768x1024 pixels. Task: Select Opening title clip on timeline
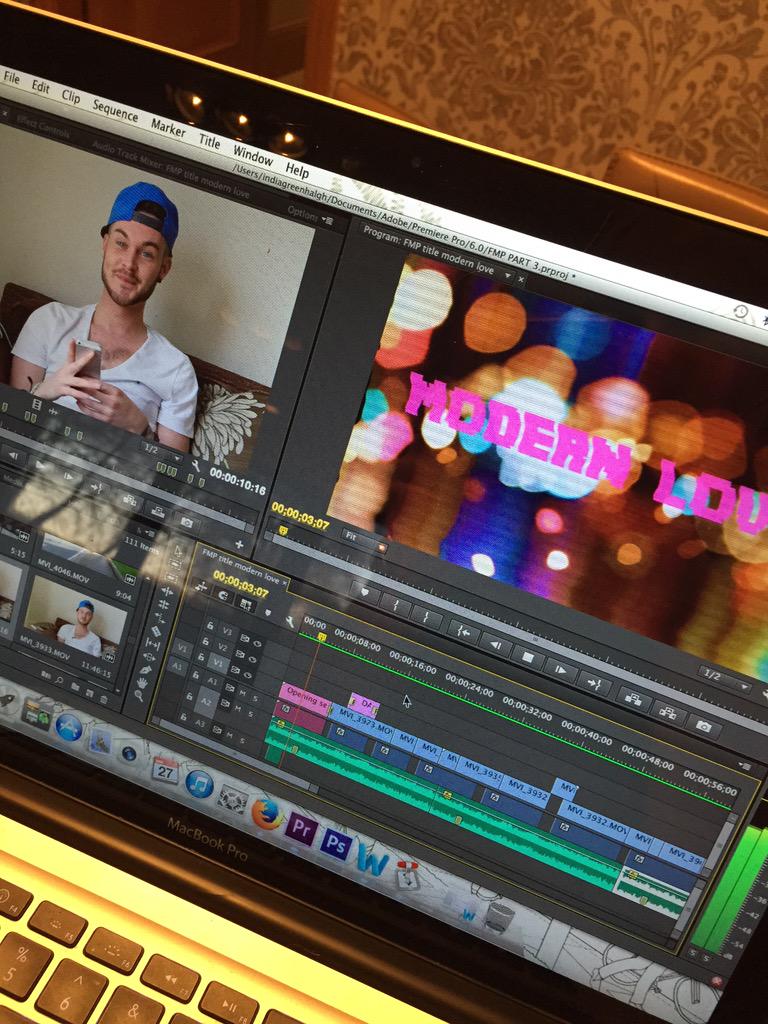(306, 701)
